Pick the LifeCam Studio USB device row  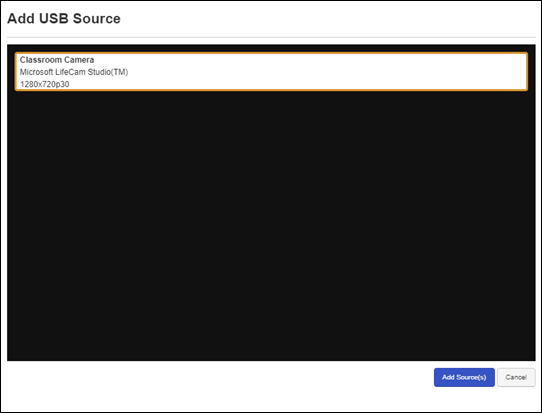271,72
